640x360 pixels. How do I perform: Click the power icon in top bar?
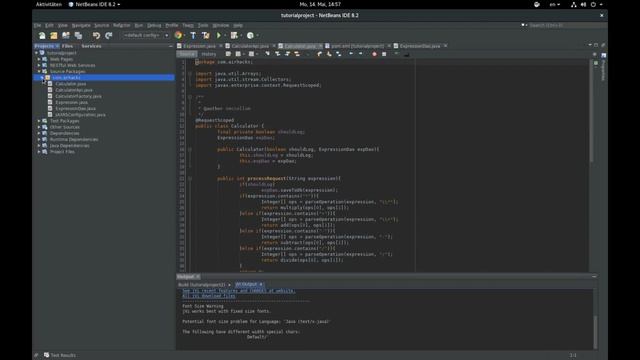(x=593, y=4)
